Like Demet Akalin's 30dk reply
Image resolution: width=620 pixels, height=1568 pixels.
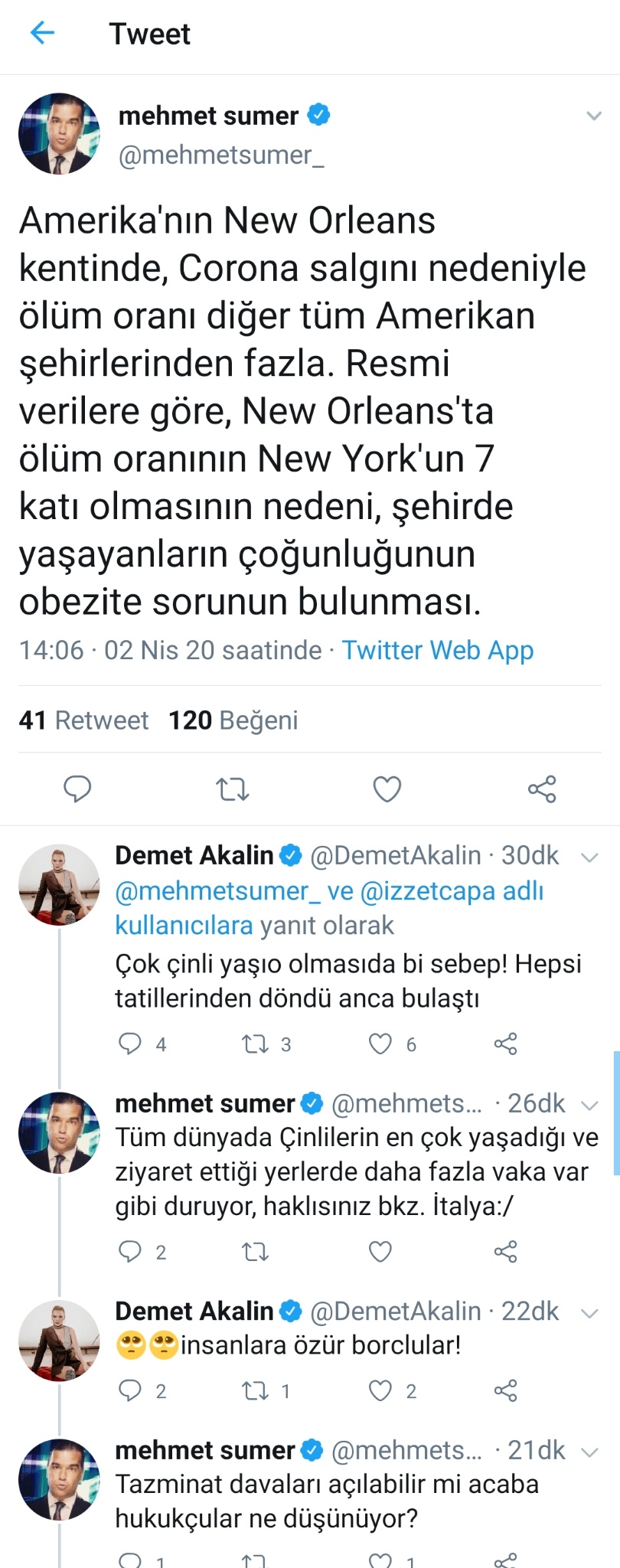pos(380,1044)
